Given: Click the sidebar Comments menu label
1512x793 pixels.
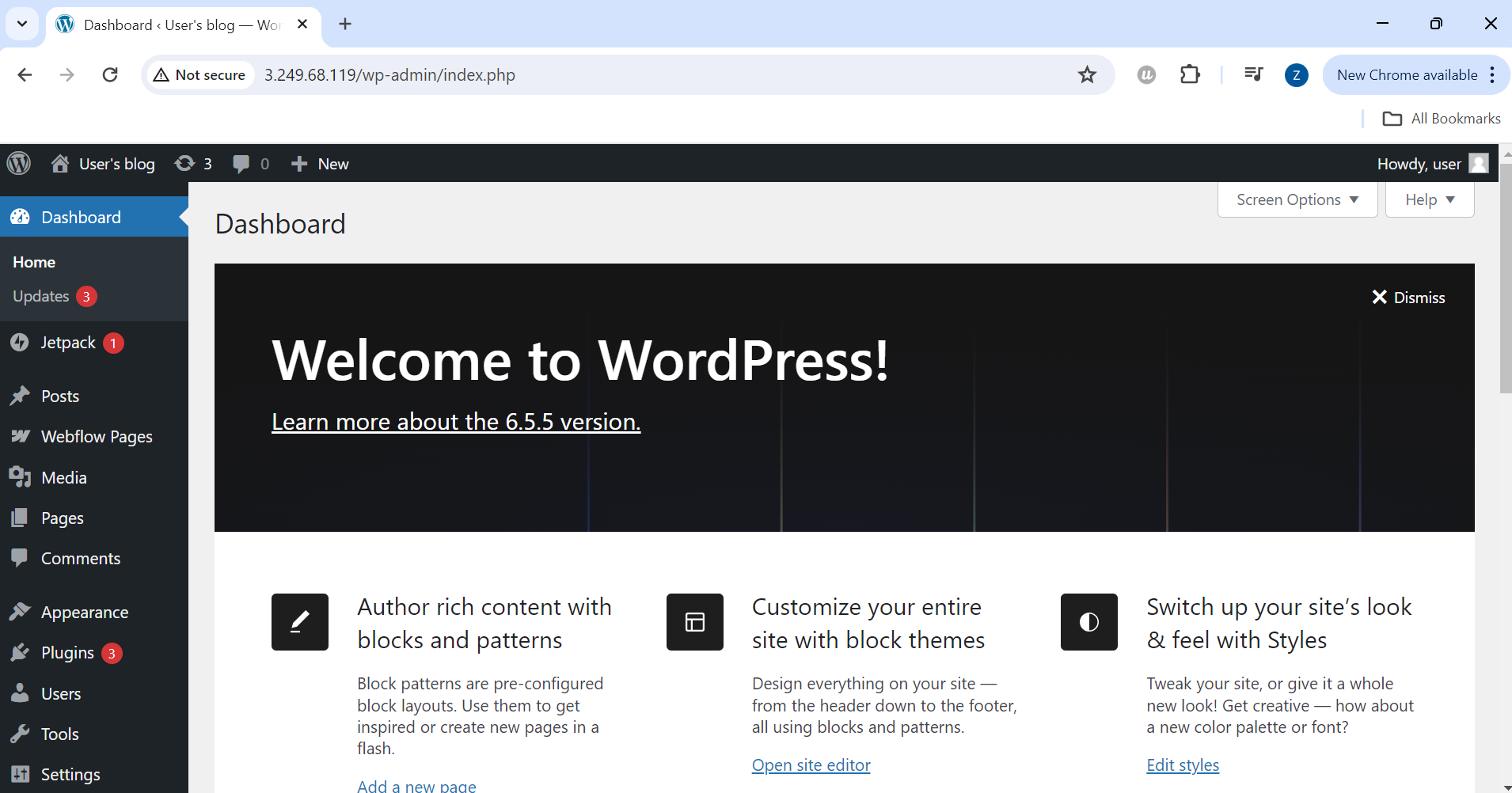Looking at the screenshot, I should (81, 558).
